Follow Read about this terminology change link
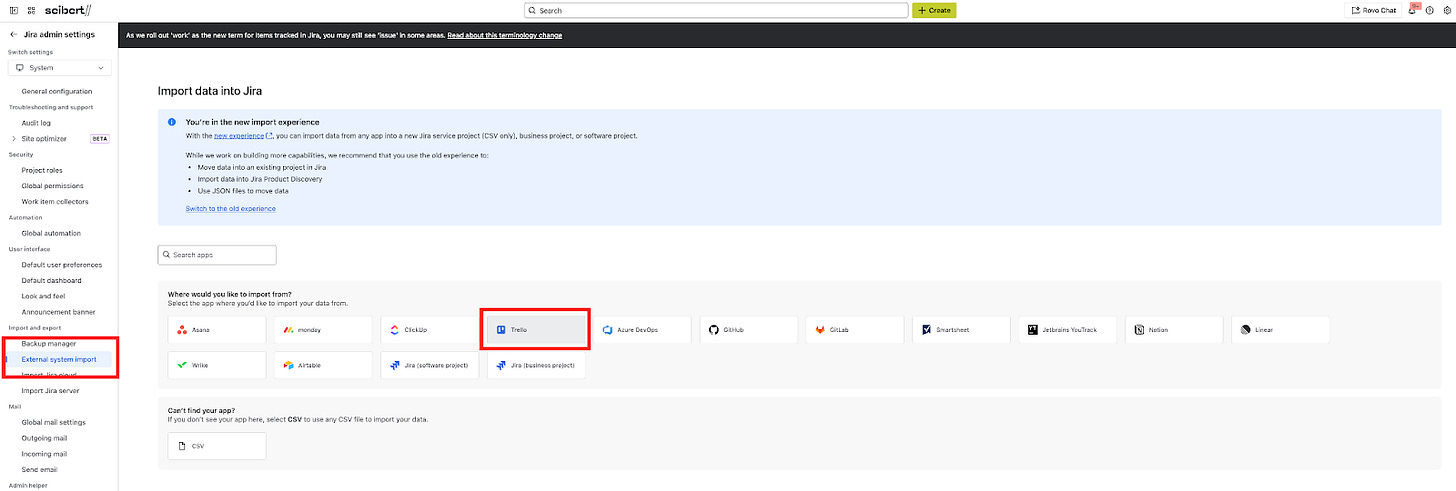 click(x=505, y=35)
